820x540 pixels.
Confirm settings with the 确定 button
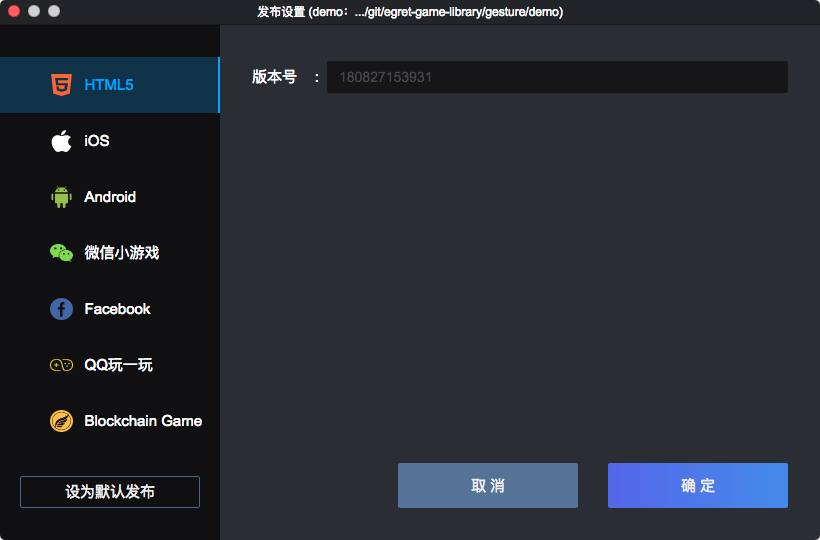pos(698,486)
